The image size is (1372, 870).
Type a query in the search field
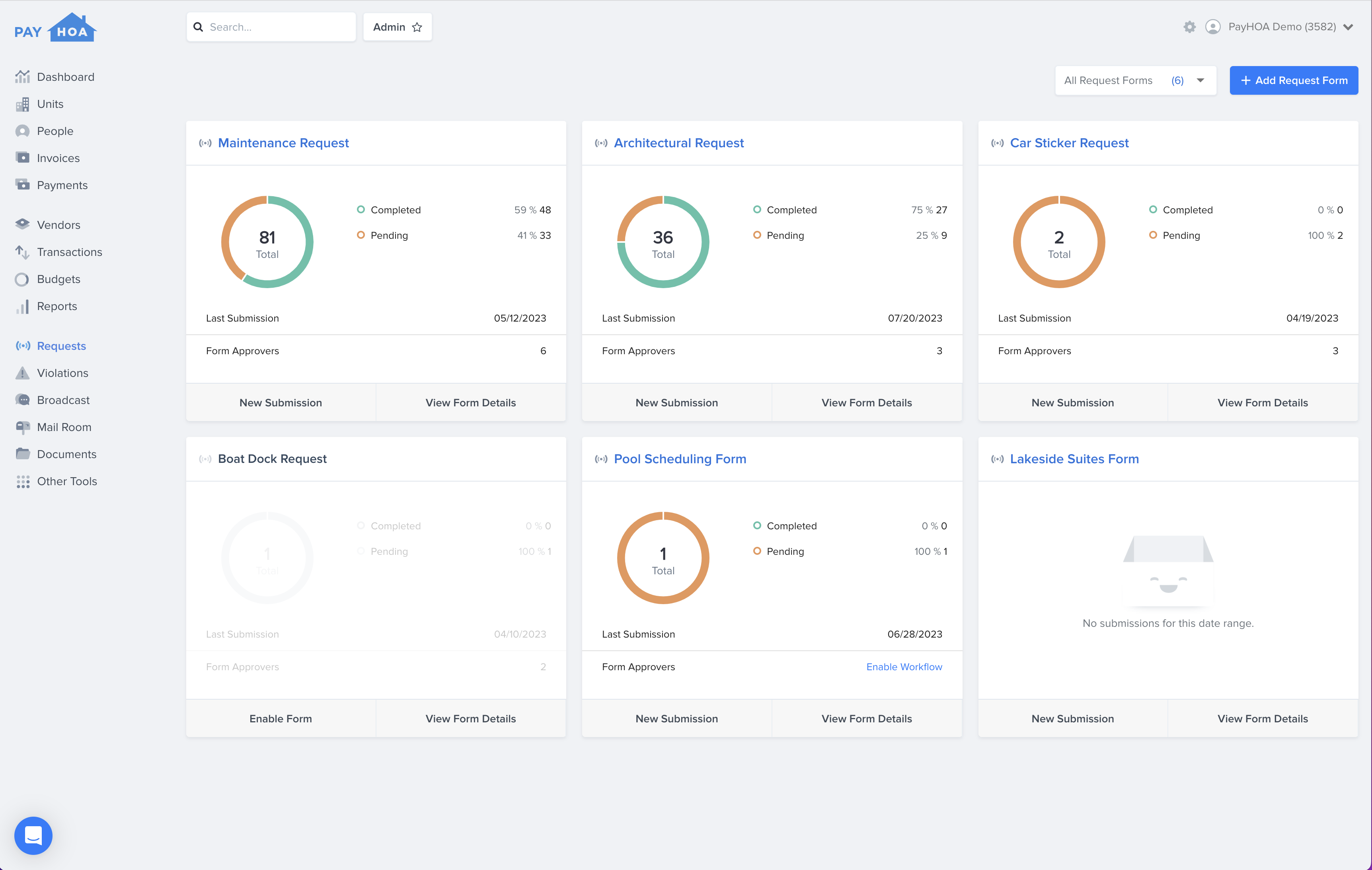pyautogui.click(x=271, y=27)
